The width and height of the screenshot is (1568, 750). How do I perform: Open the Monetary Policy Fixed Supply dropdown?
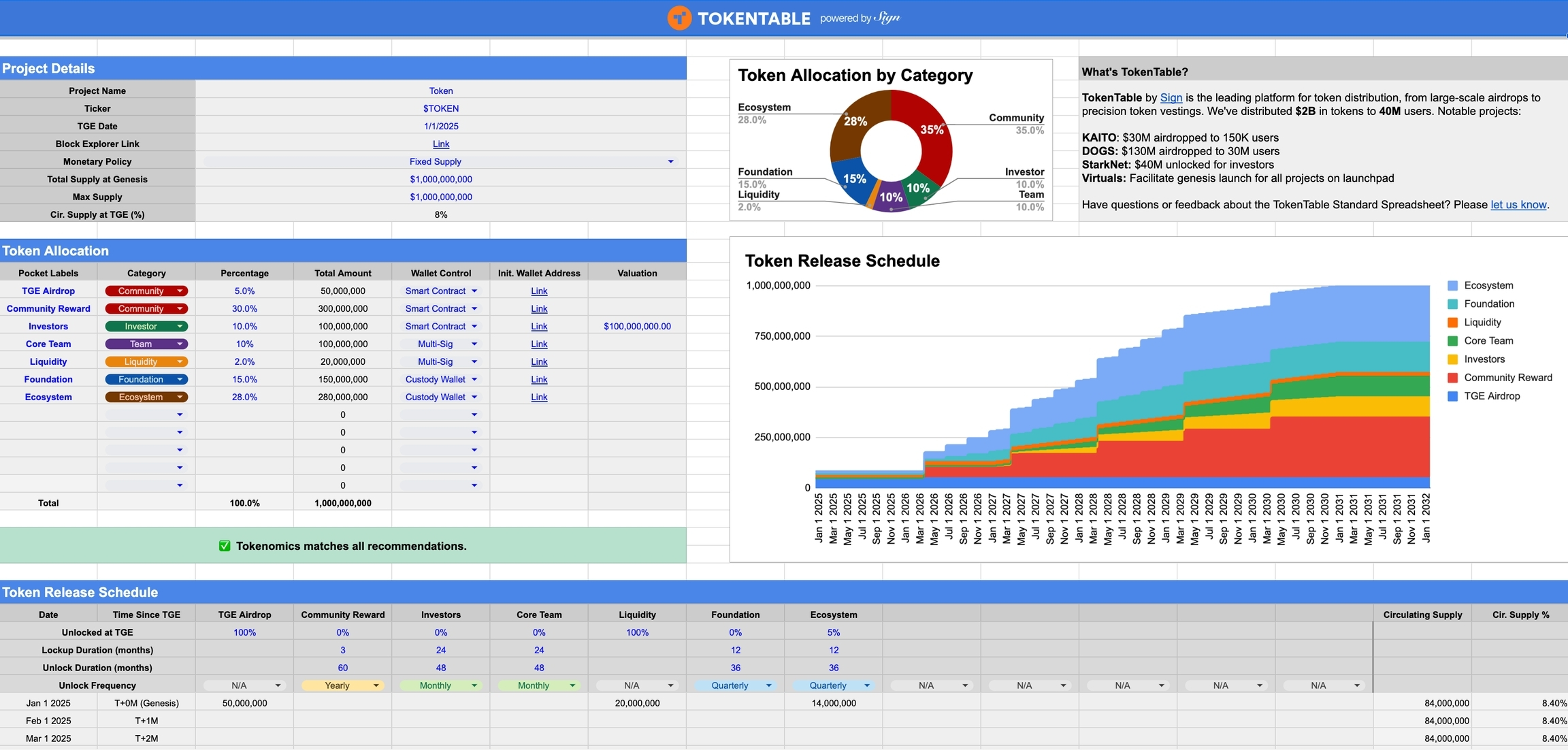670,161
